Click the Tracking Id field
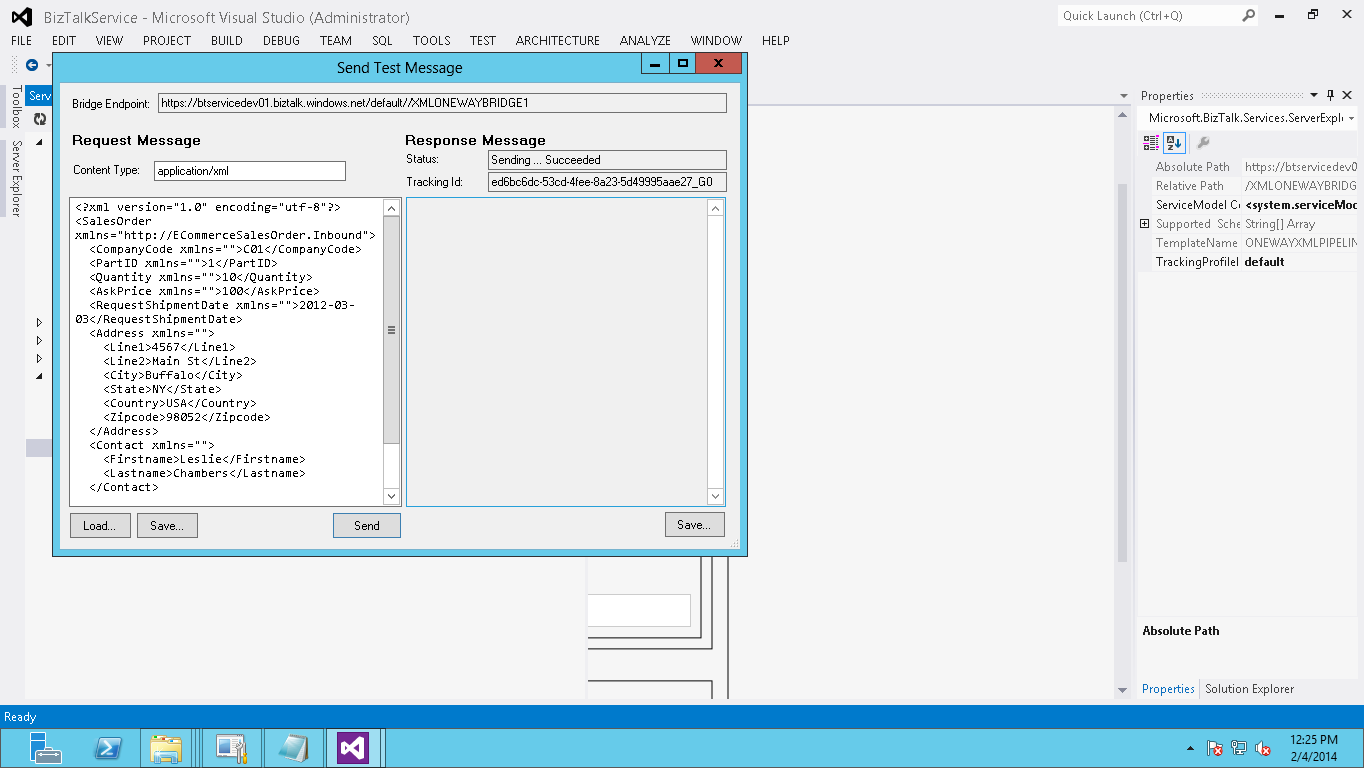 click(x=607, y=182)
